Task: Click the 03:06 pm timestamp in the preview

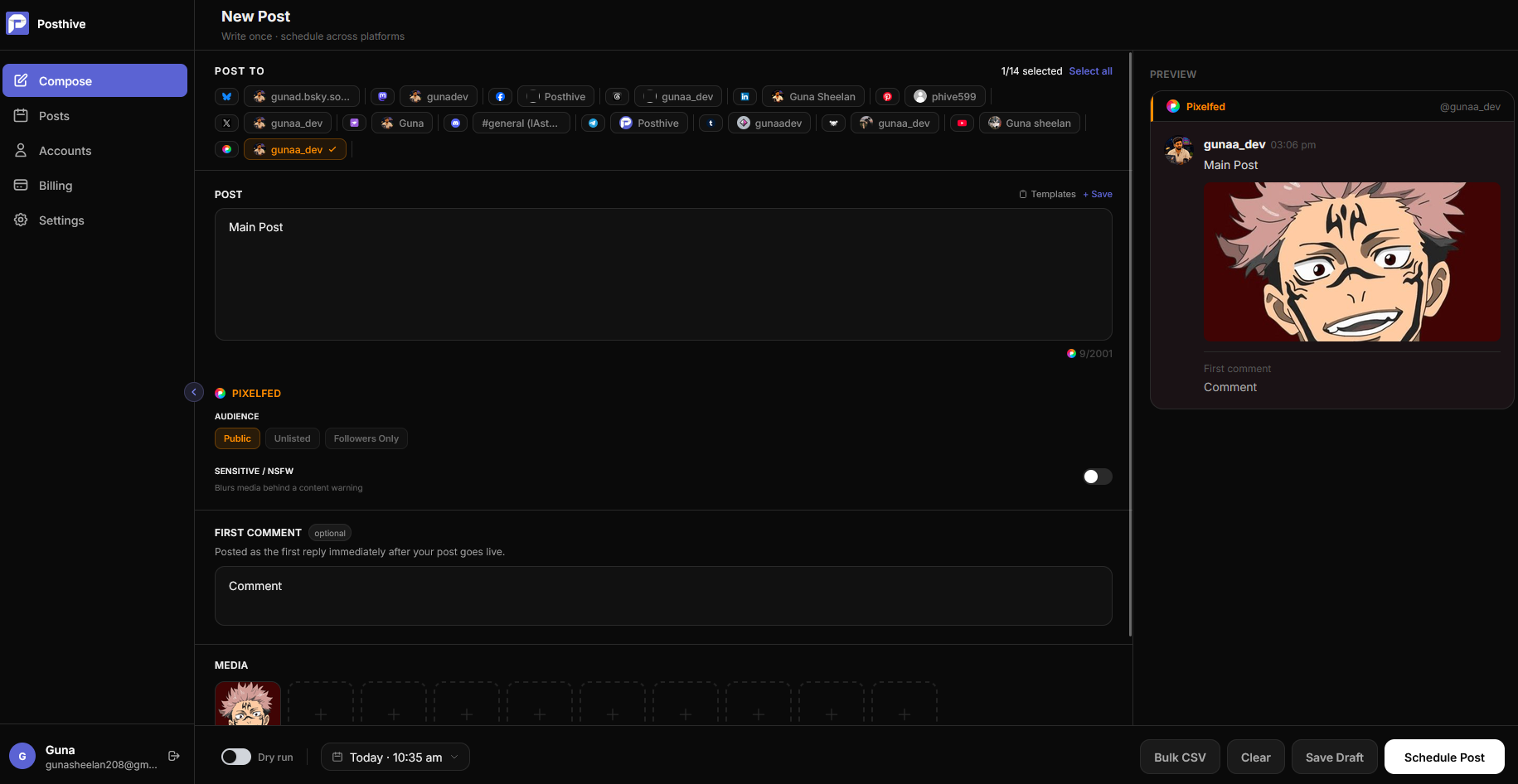Action: click(1293, 145)
